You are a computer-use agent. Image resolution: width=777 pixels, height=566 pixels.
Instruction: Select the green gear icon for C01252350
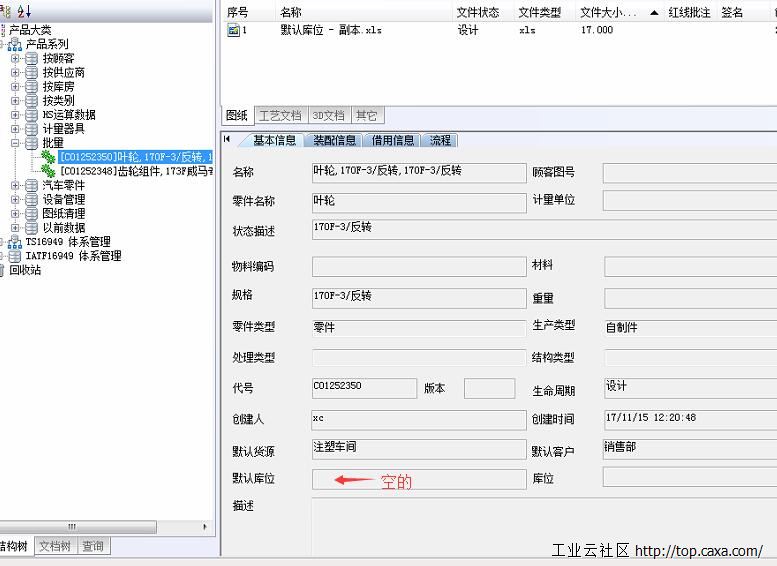48,157
